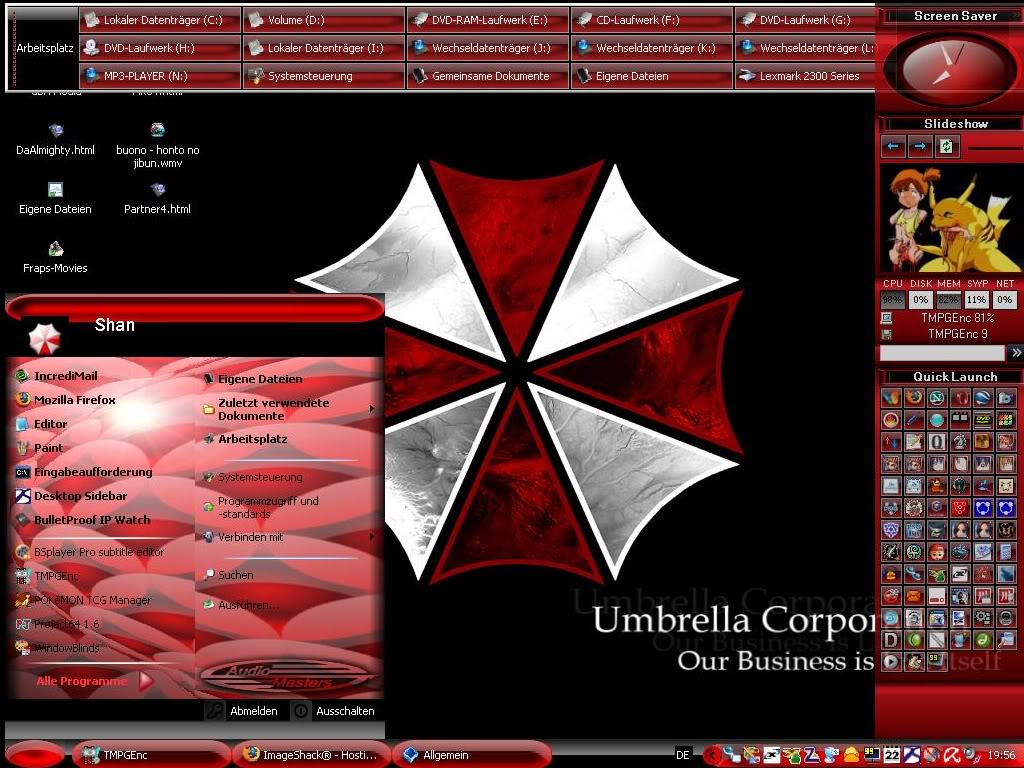Open Alle Programme list
The height and width of the screenshot is (768, 1024).
click(94, 681)
